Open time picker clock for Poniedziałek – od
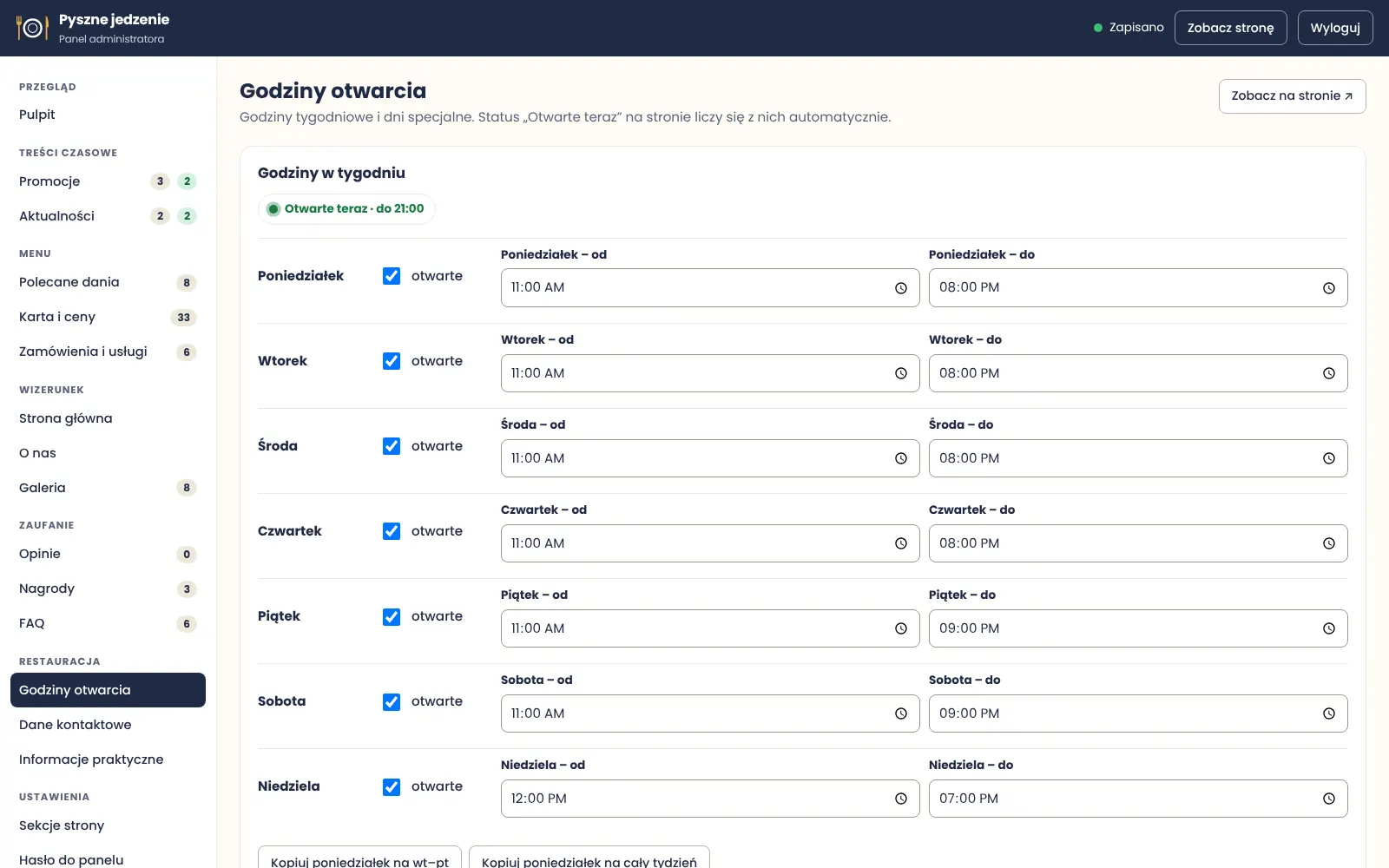 pyautogui.click(x=901, y=288)
